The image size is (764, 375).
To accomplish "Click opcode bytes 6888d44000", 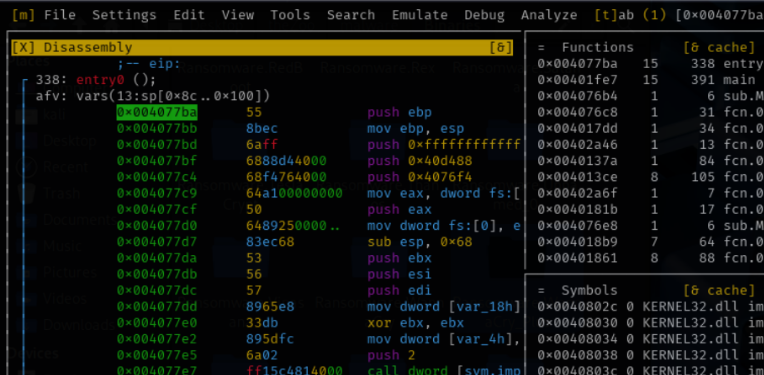I will (286, 161).
